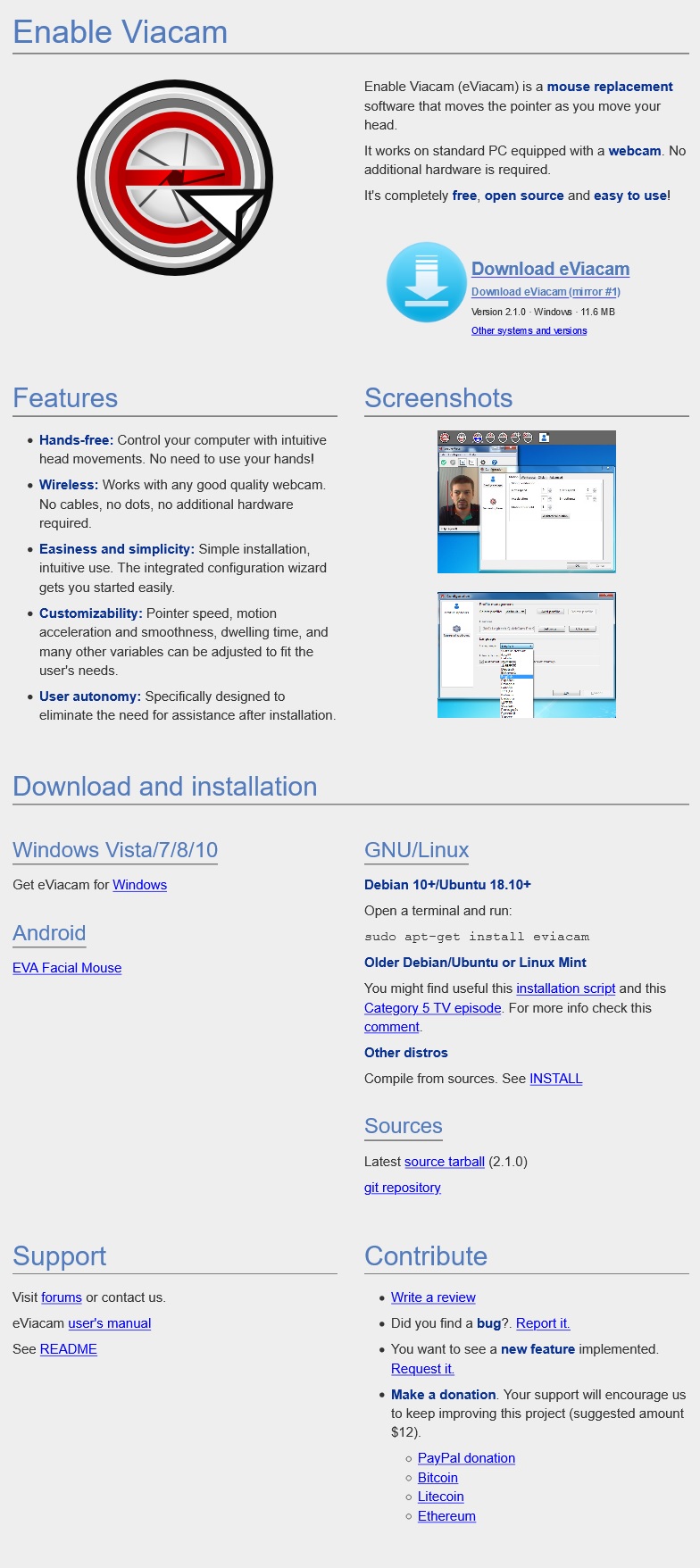Image resolution: width=700 pixels, height=1568 pixels.
Task: Open the first screenshot with webcam face
Action: click(x=527, y=502)
